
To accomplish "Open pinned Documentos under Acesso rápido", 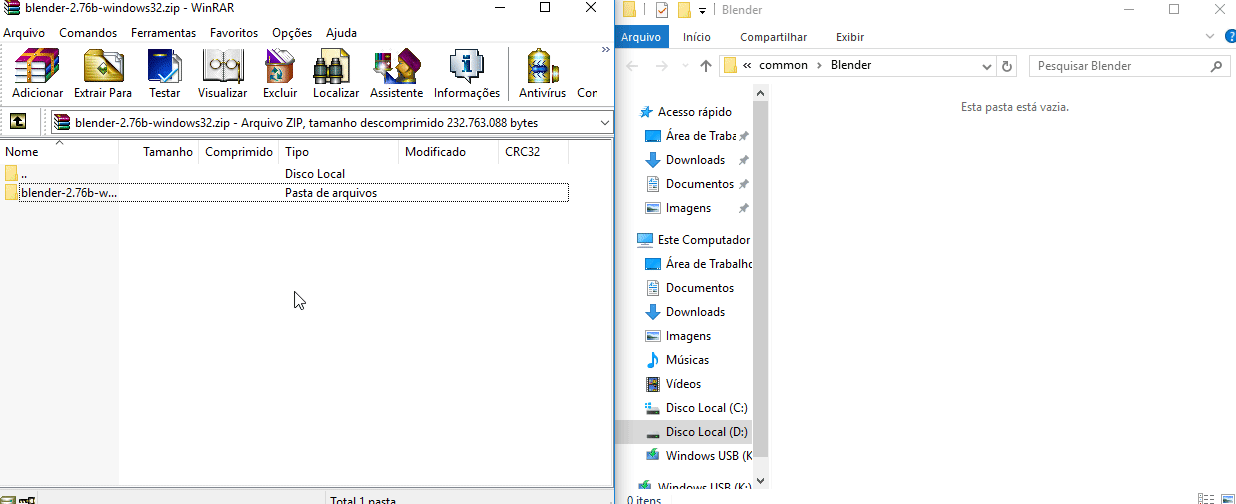I will tap(699, 184).
